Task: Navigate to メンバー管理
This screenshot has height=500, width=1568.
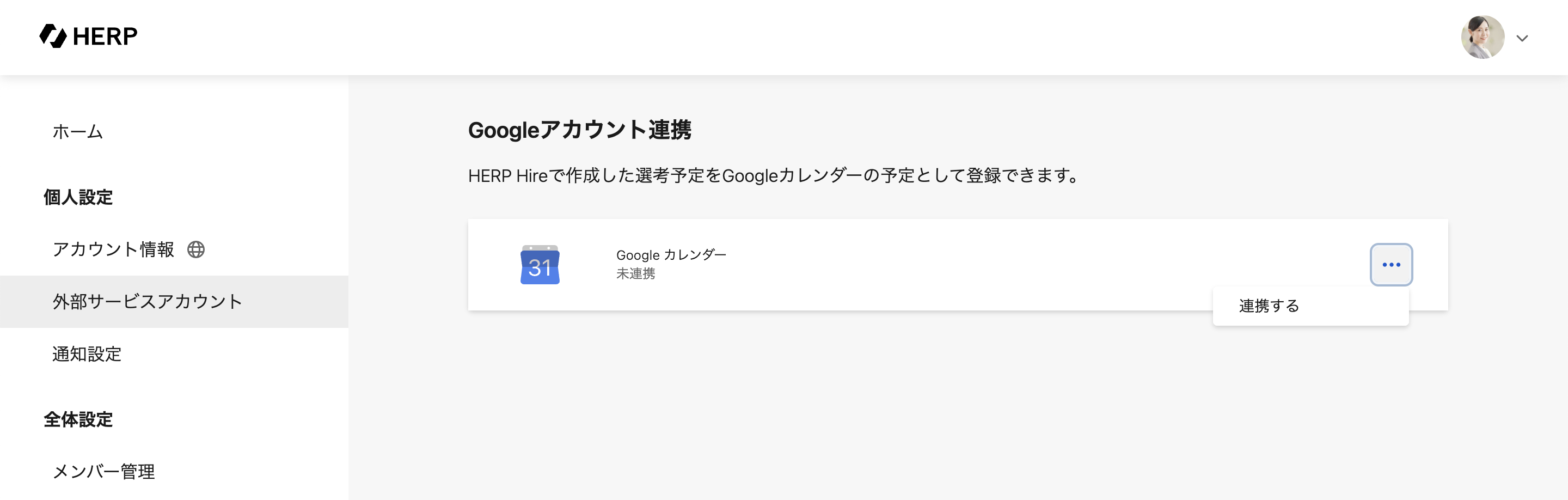Action: coord(103,471)
